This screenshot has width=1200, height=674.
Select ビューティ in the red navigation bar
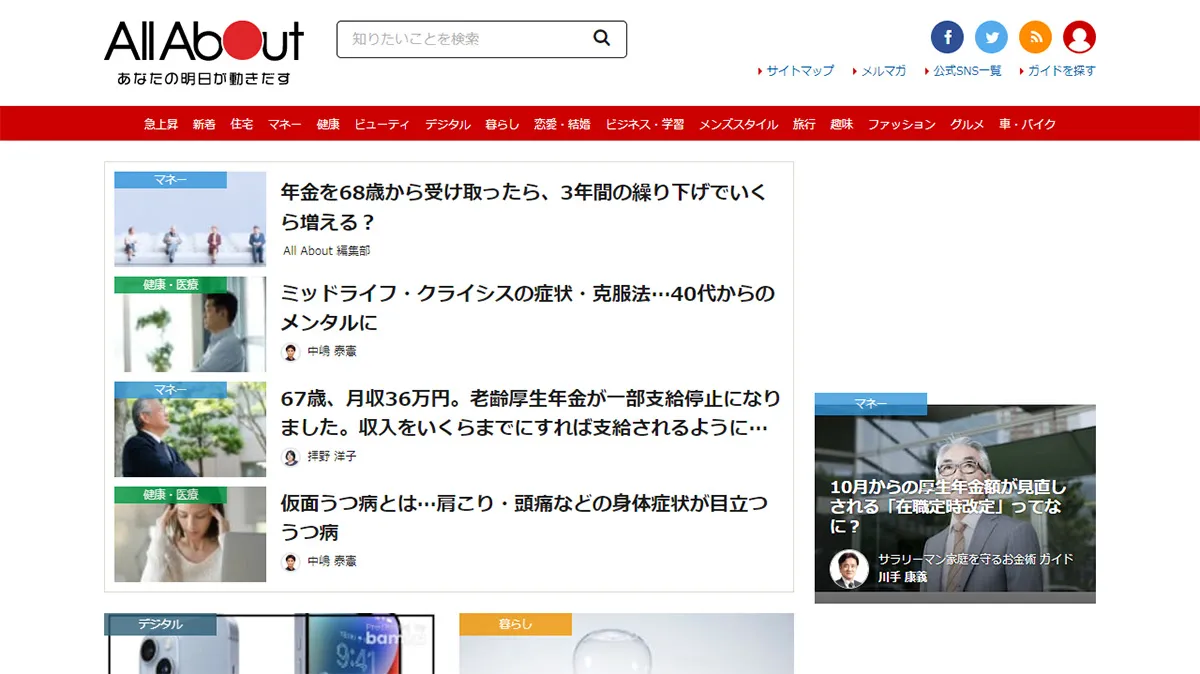click(382, 125)
